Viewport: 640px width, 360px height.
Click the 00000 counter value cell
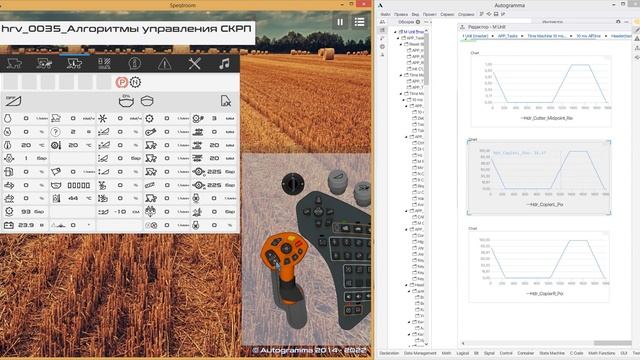pyautogui.click(x=78, y=185)
